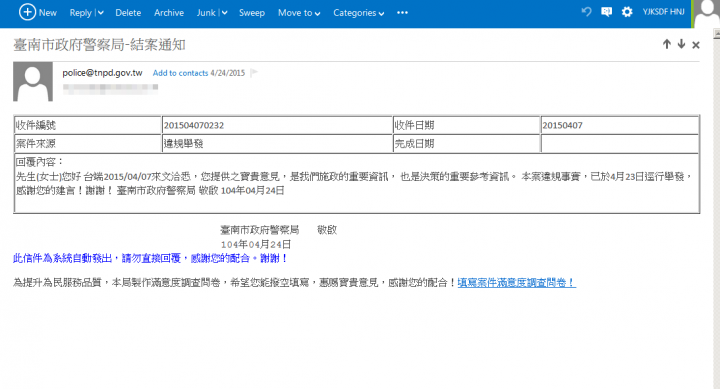Image resolution: width=720 pixels, height=389 pixels.
Task: Delete this email
Action: tap(128, 13)
